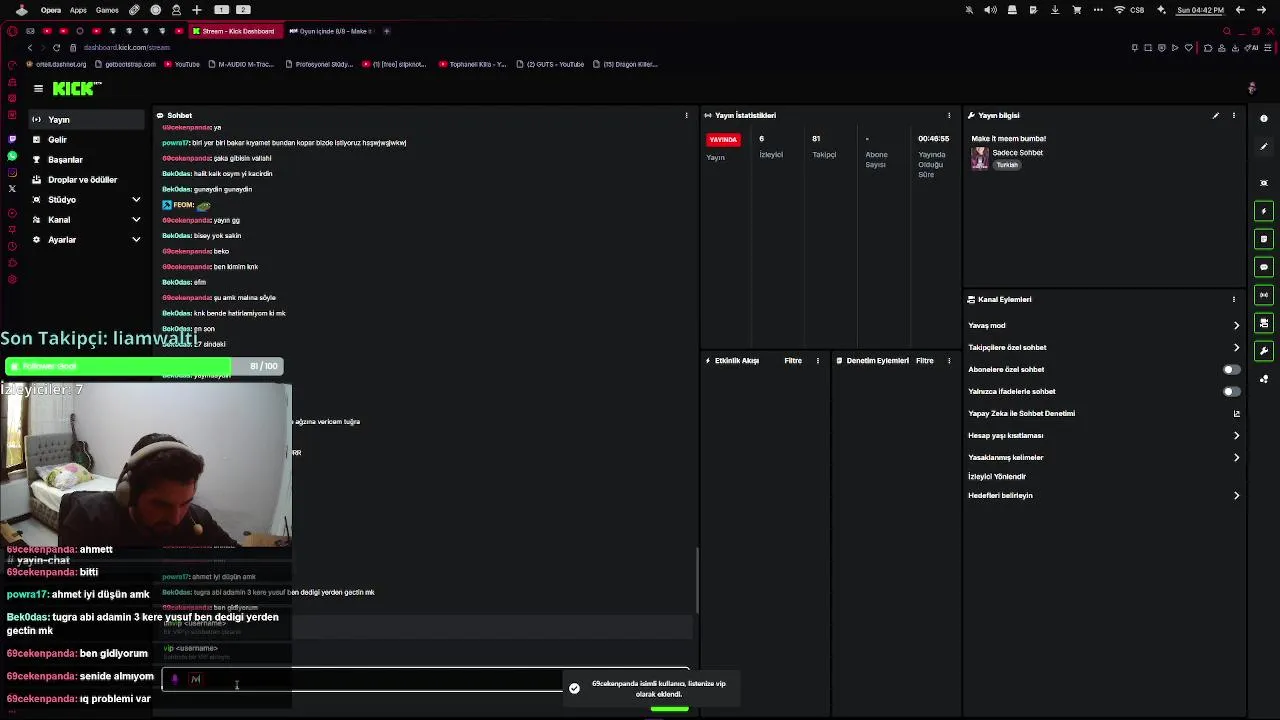Click the channel actions icon above wrench
Viewport: 1280px width, 720px height.
[x=1264, y=323]
